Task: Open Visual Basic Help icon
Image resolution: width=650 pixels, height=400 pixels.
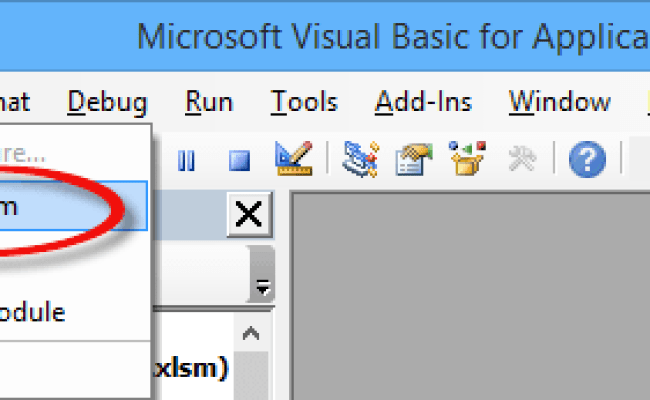Action: (x=587, y=159)
